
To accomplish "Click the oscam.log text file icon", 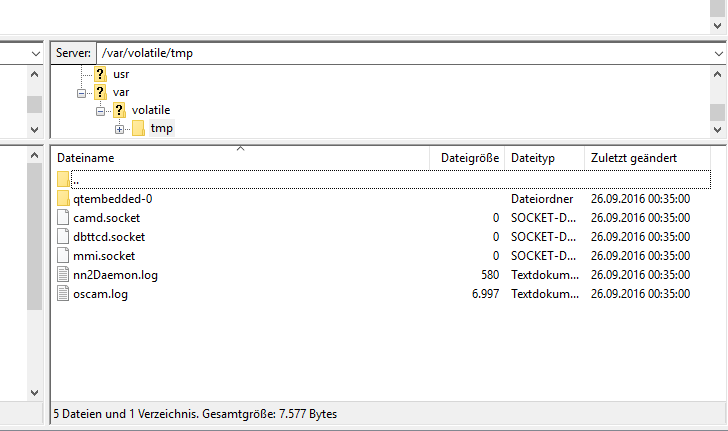I will coord(64,294).
